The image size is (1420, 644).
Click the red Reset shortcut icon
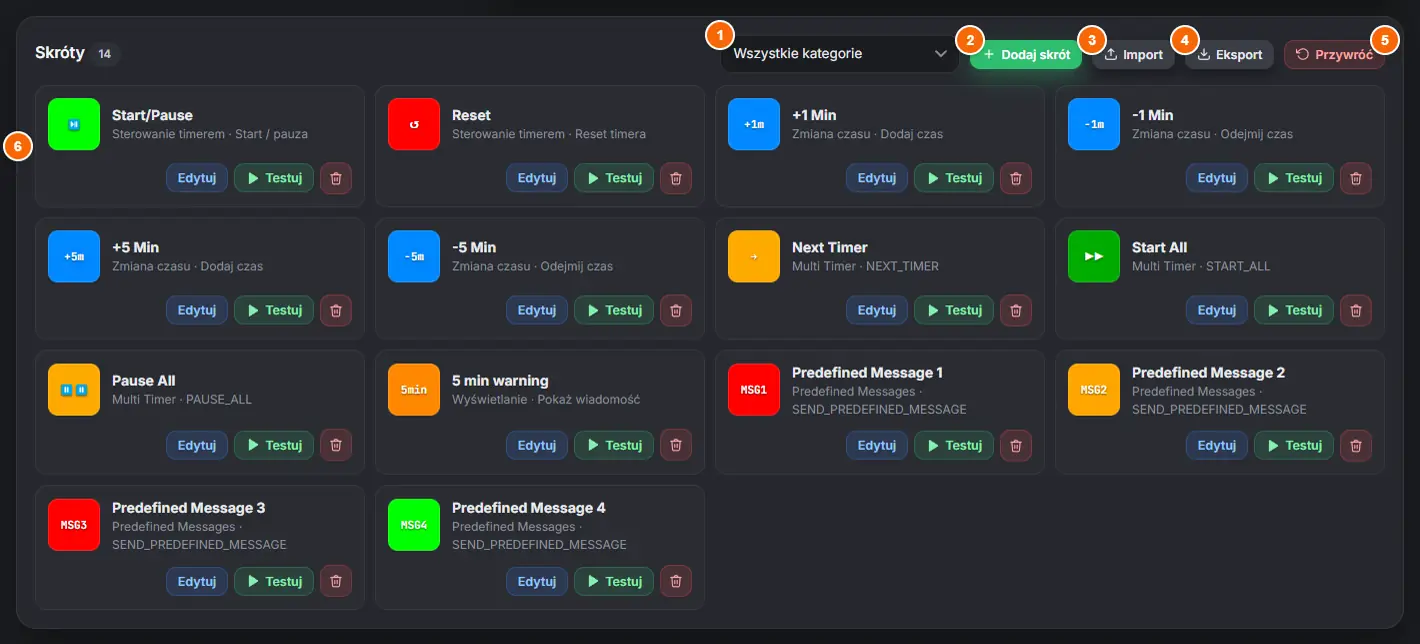coord(414,124)
